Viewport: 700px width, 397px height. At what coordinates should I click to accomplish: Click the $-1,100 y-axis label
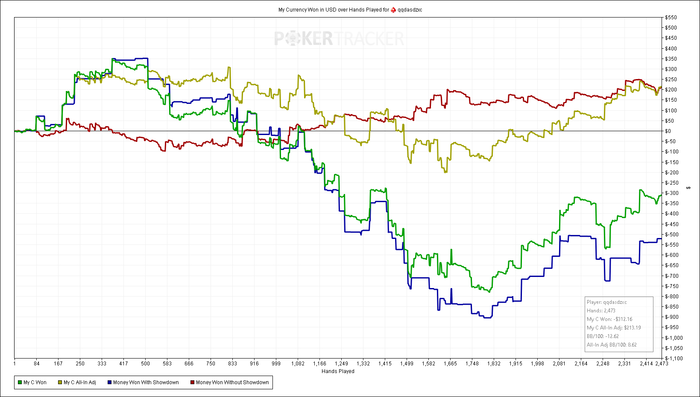pyautogui.click(x=674, y=358)
